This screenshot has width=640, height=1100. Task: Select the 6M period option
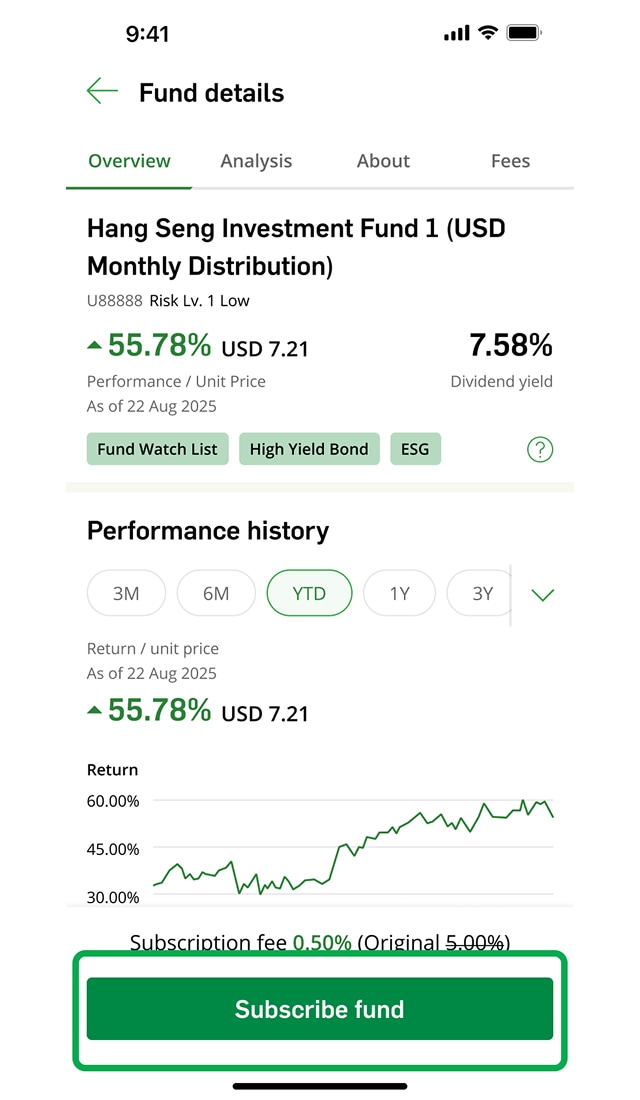point(216,594)
